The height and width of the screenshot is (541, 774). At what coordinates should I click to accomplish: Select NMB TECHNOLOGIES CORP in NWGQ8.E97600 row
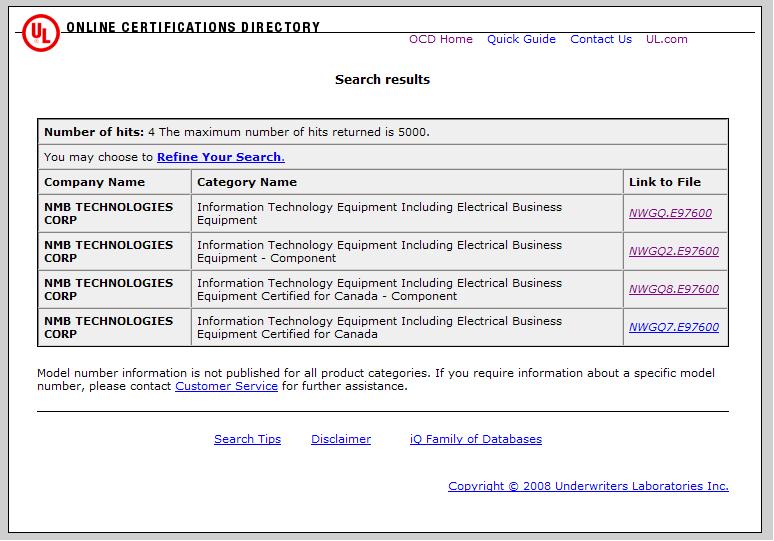[x=109, y=289]
